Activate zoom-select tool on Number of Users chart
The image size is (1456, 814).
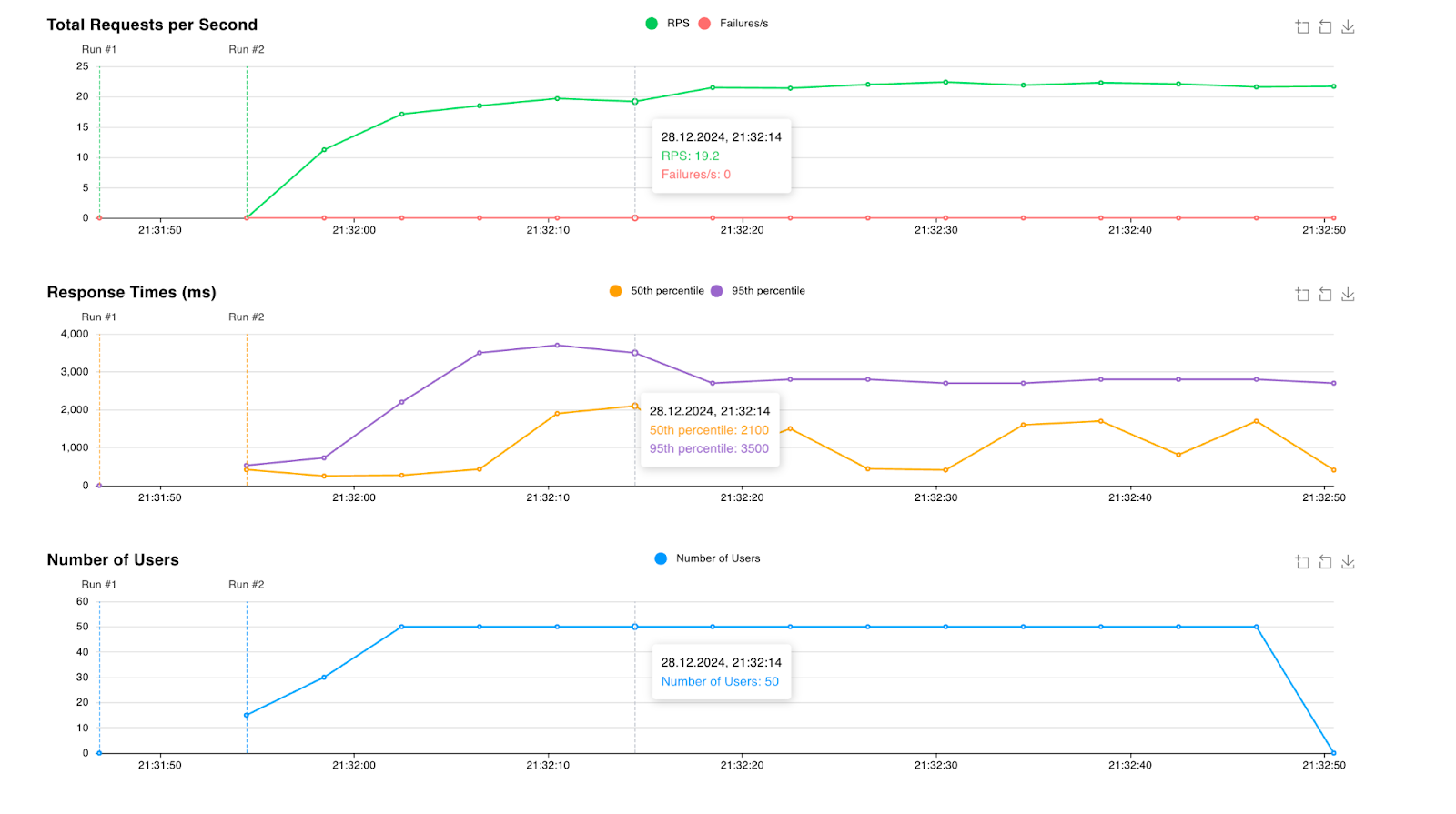1302,562
